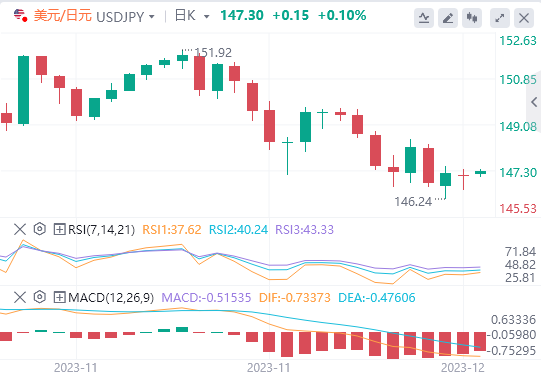Click the -0.75295 MACD scale label

tap(511, 351)
